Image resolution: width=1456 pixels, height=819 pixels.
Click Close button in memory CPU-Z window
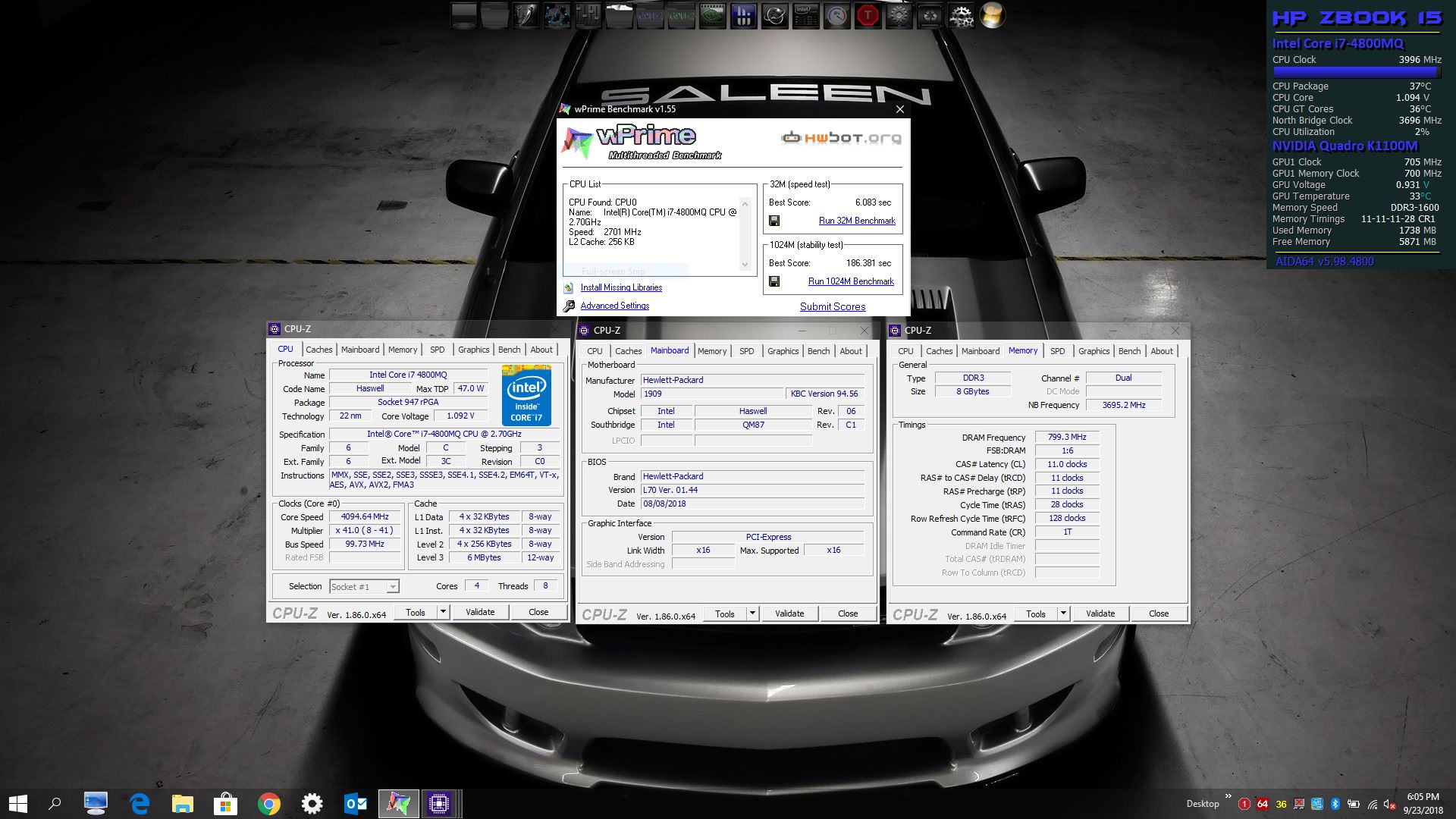1159,613
